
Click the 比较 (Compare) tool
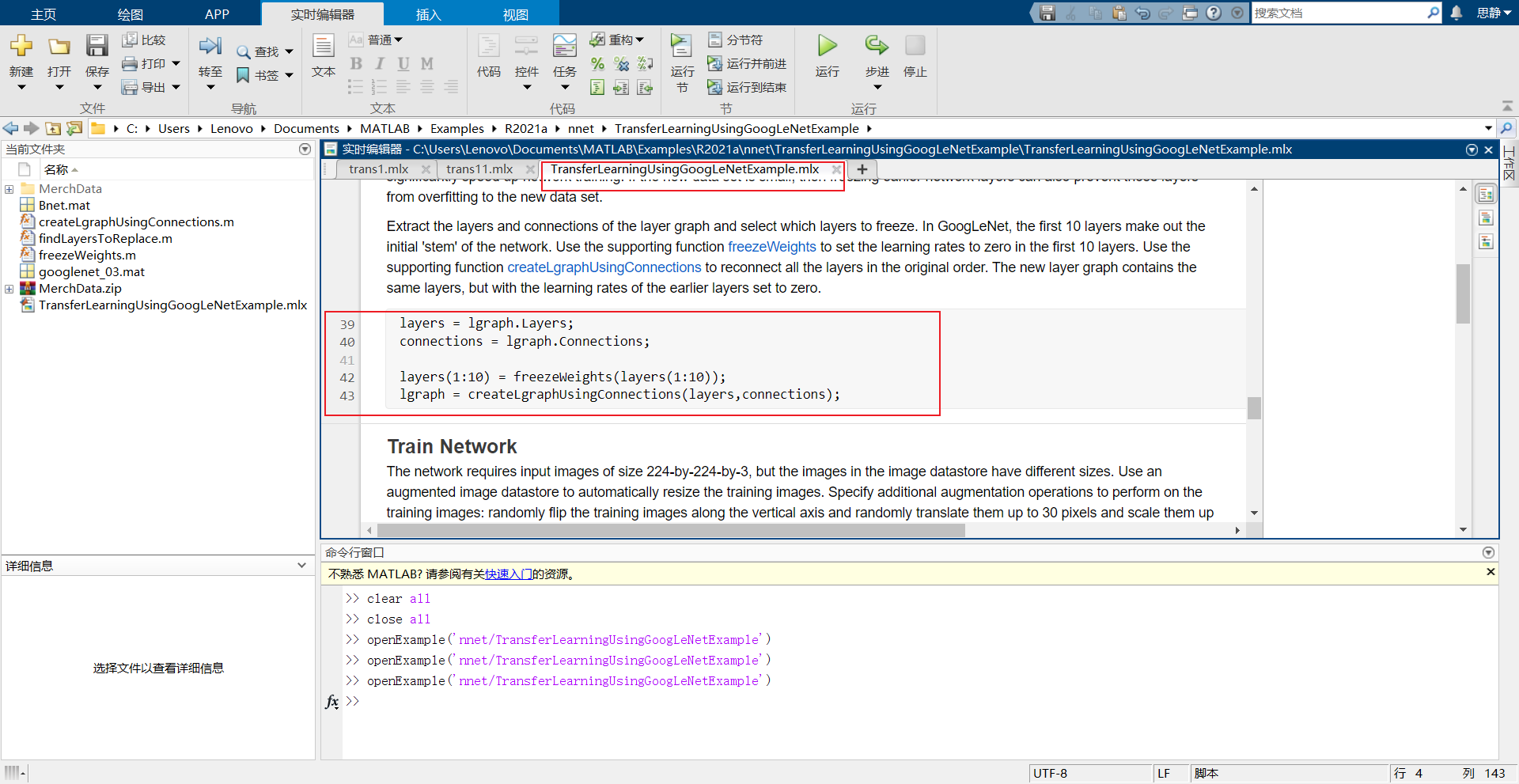pos(144,40)
